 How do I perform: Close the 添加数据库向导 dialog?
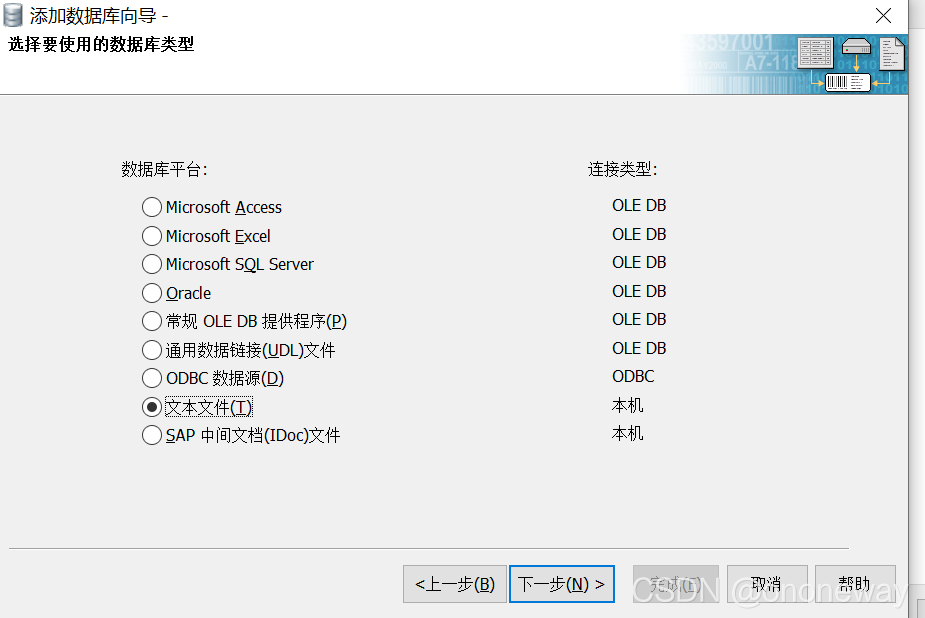point(883,15)
